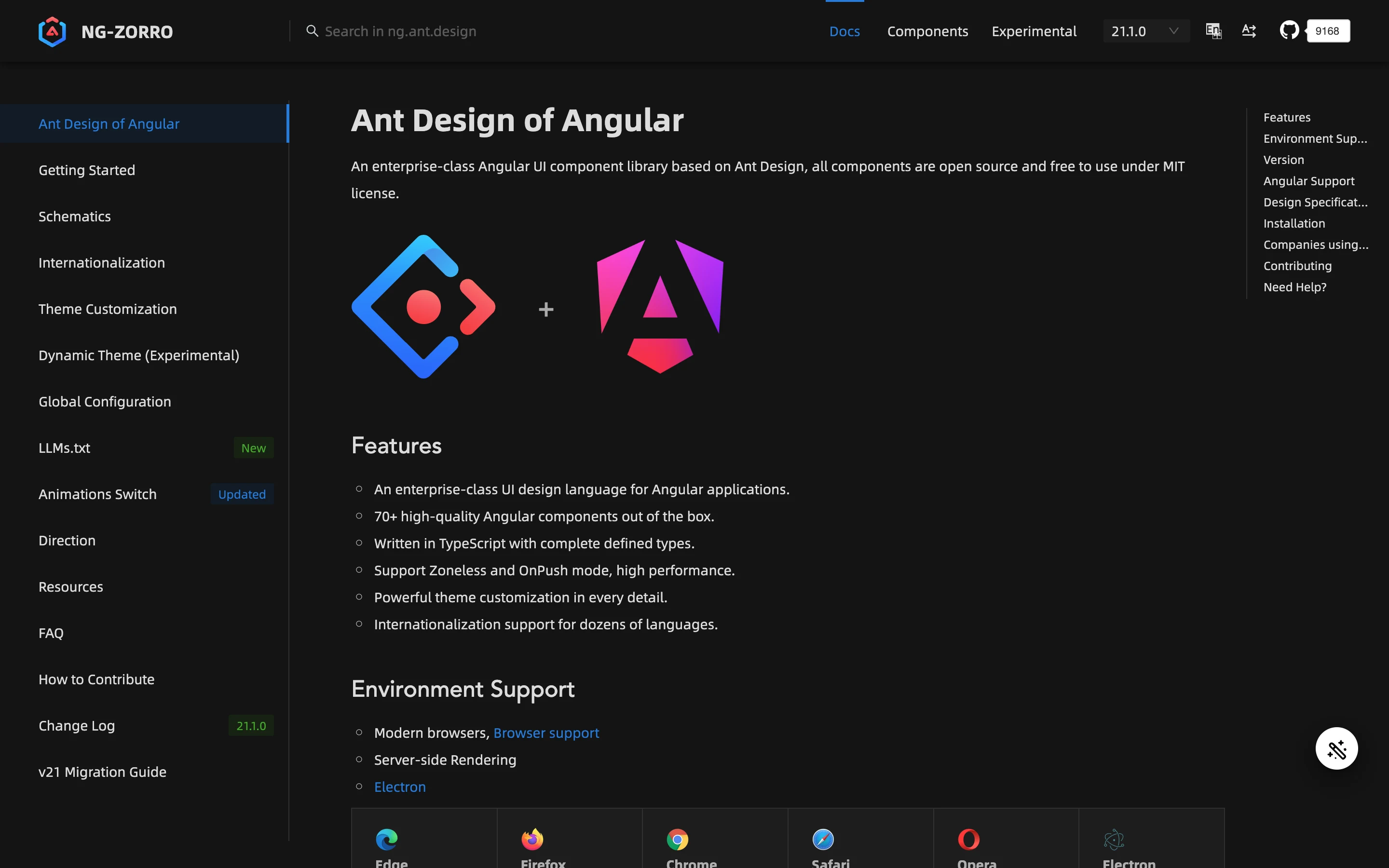Image resolution: width=1389 pixels, height=868 pixels.
Task: Navigate to Schematics page
Action: 144,217
